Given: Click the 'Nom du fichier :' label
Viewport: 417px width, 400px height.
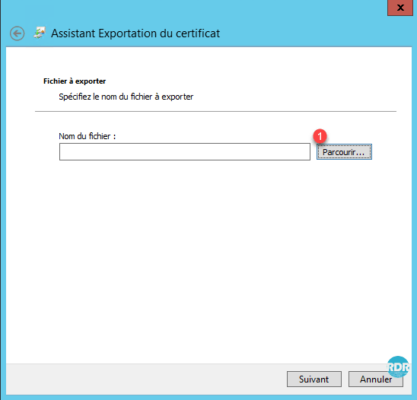Looking at the screenshot, I should tap(87, 136).
